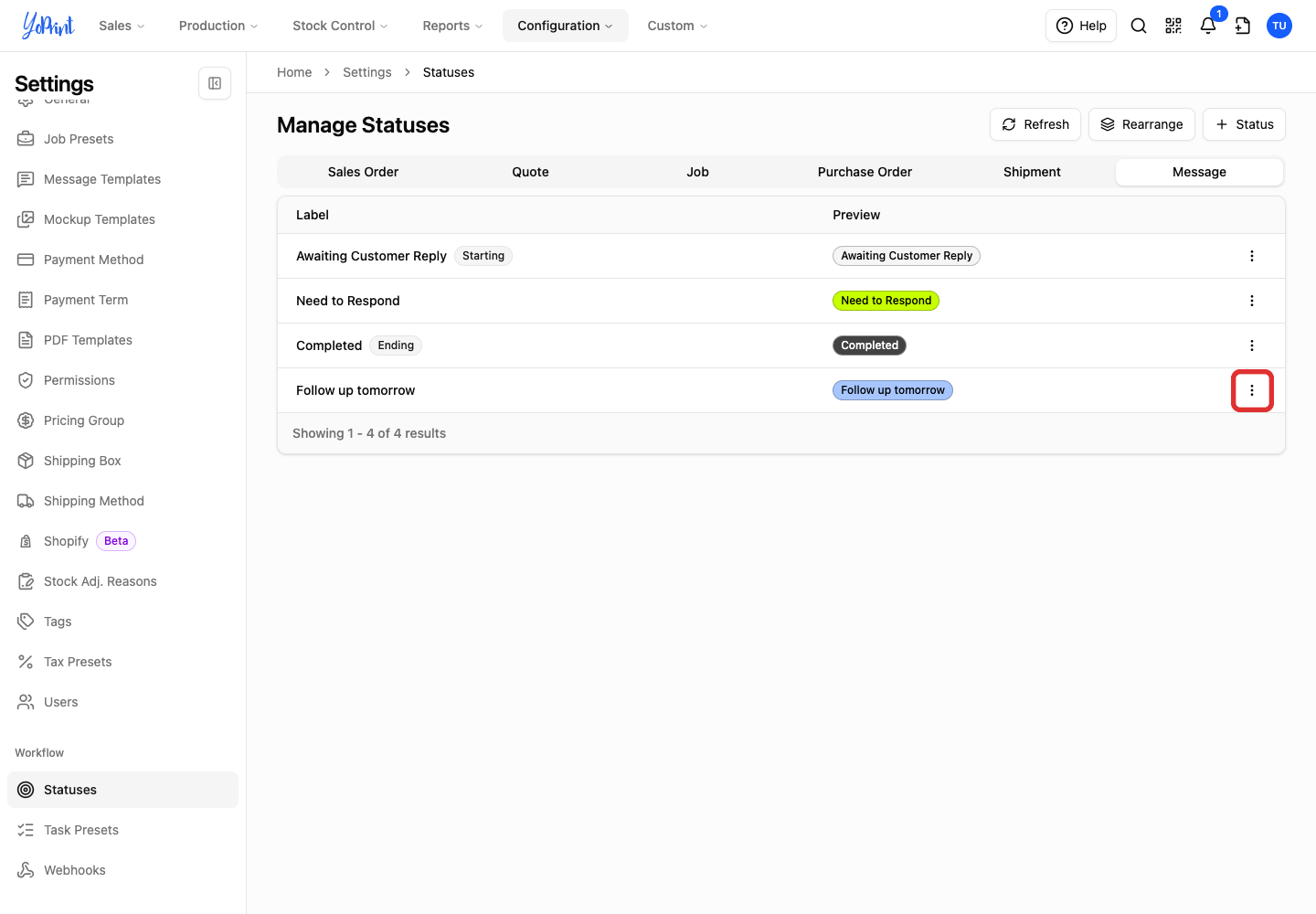The width and height of the screenshot is (1316, 914).
Task: Expand the Reports menu
Action: point(452,26)
